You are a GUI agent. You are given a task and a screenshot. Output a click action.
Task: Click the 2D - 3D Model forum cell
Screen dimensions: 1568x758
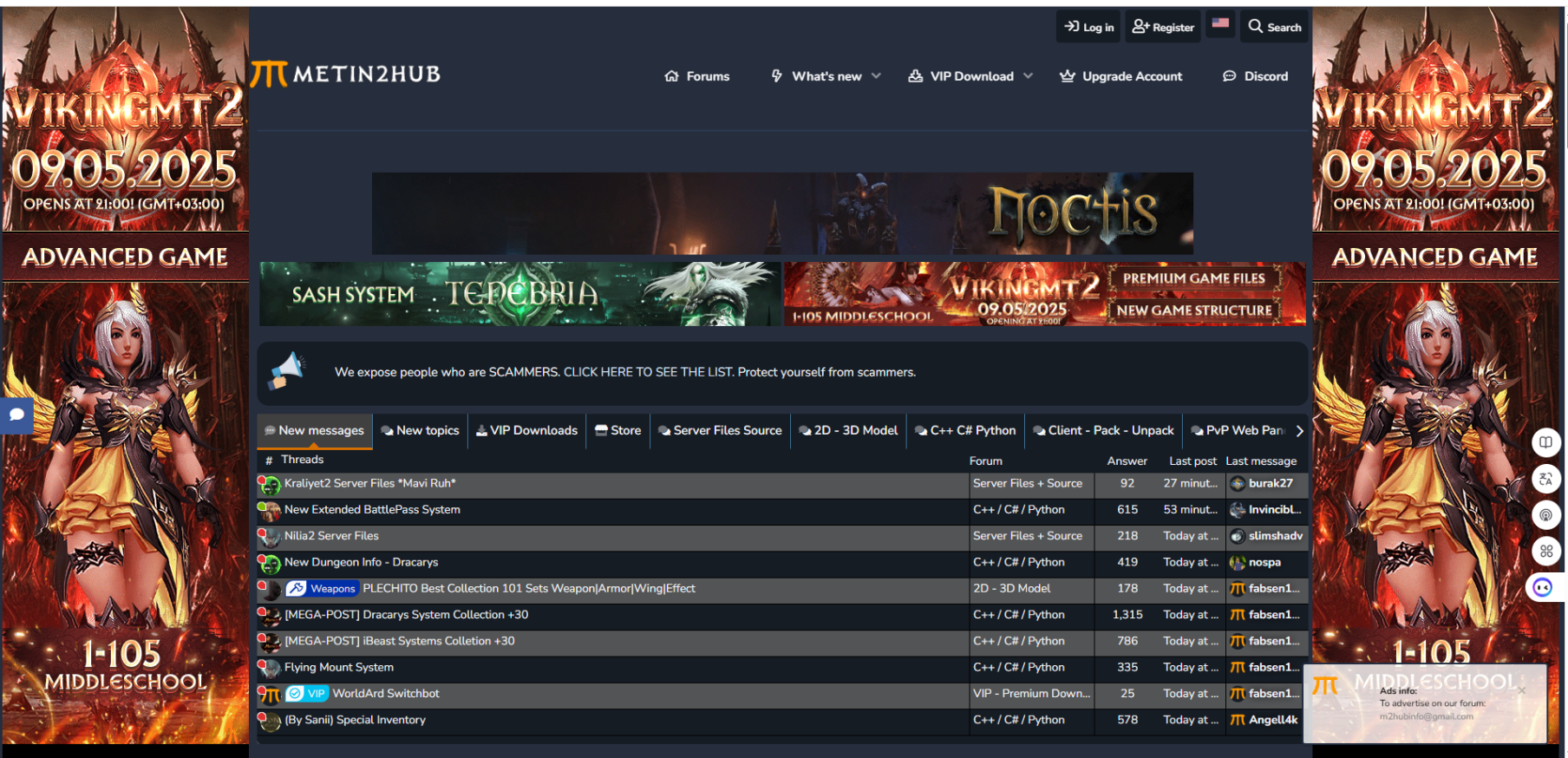pos(1011,588)
